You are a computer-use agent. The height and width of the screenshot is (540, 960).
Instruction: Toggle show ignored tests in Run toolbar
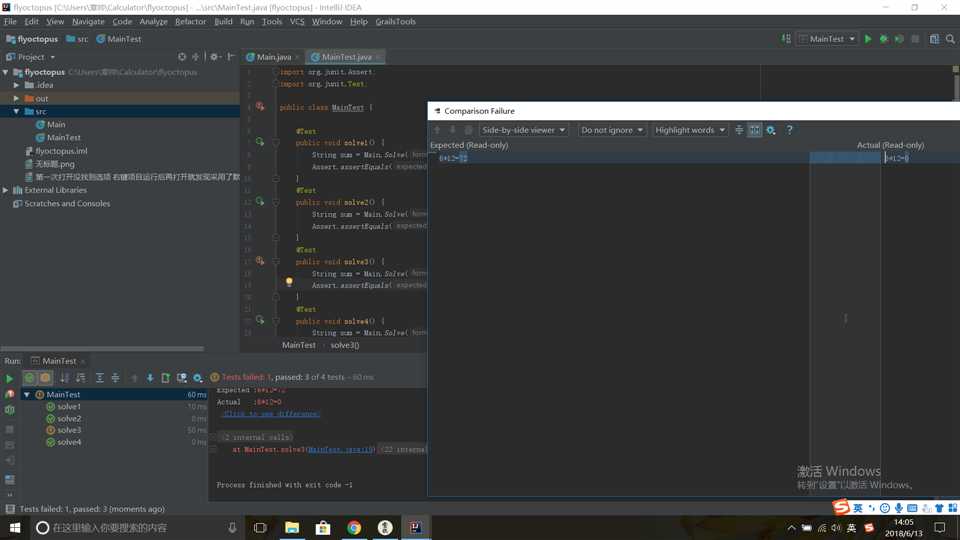click(x=45, y=378)
